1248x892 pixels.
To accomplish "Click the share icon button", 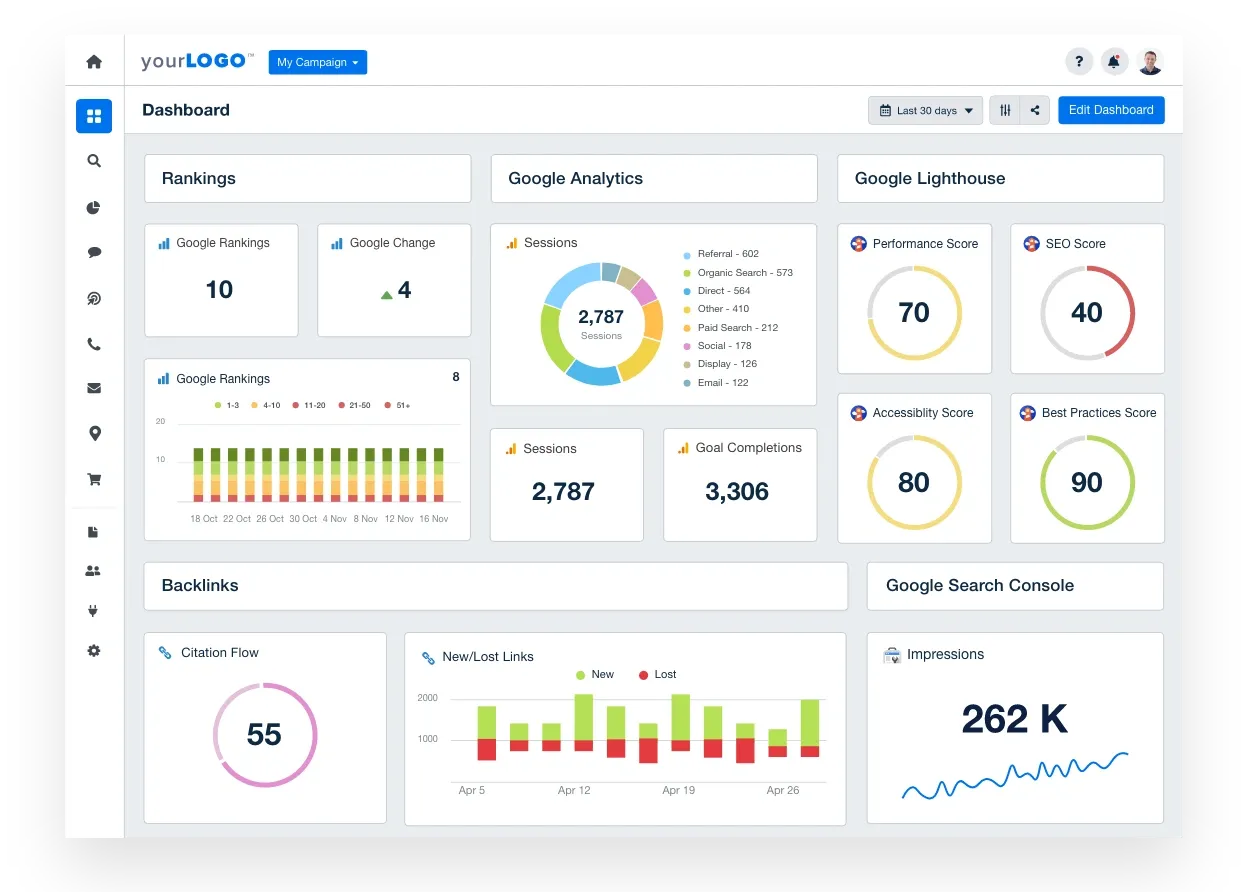I will pyautogui.click(x=1035, y=110).
